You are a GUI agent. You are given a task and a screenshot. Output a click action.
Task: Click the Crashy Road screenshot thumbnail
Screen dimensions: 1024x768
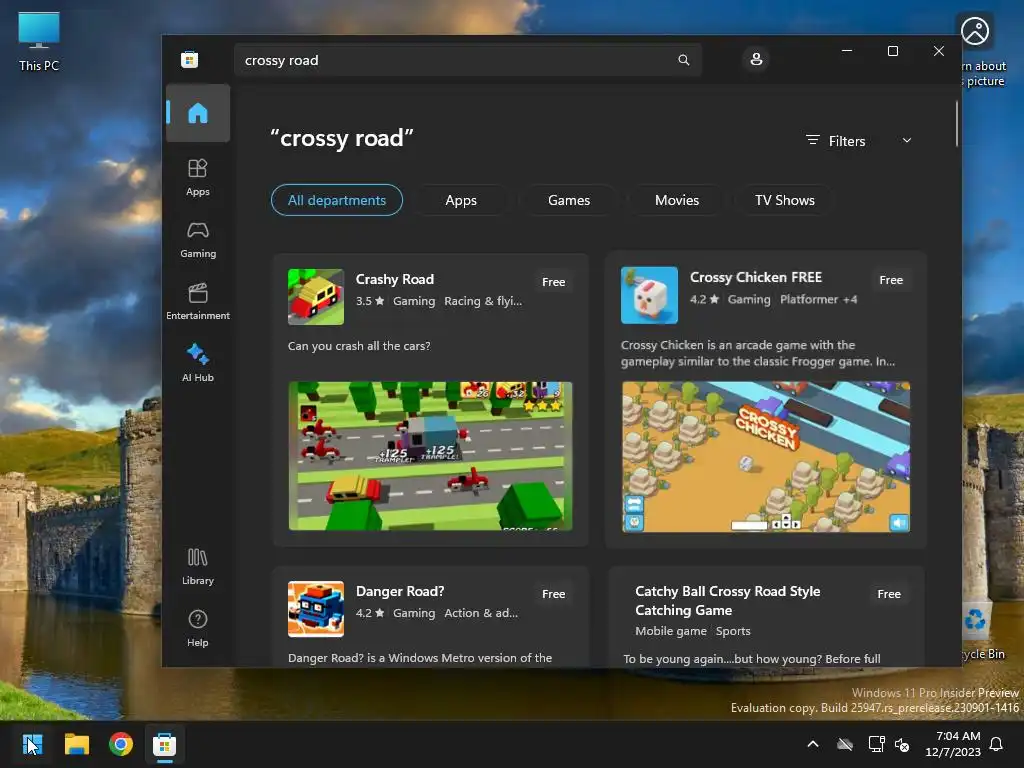[x=430, y=456]
